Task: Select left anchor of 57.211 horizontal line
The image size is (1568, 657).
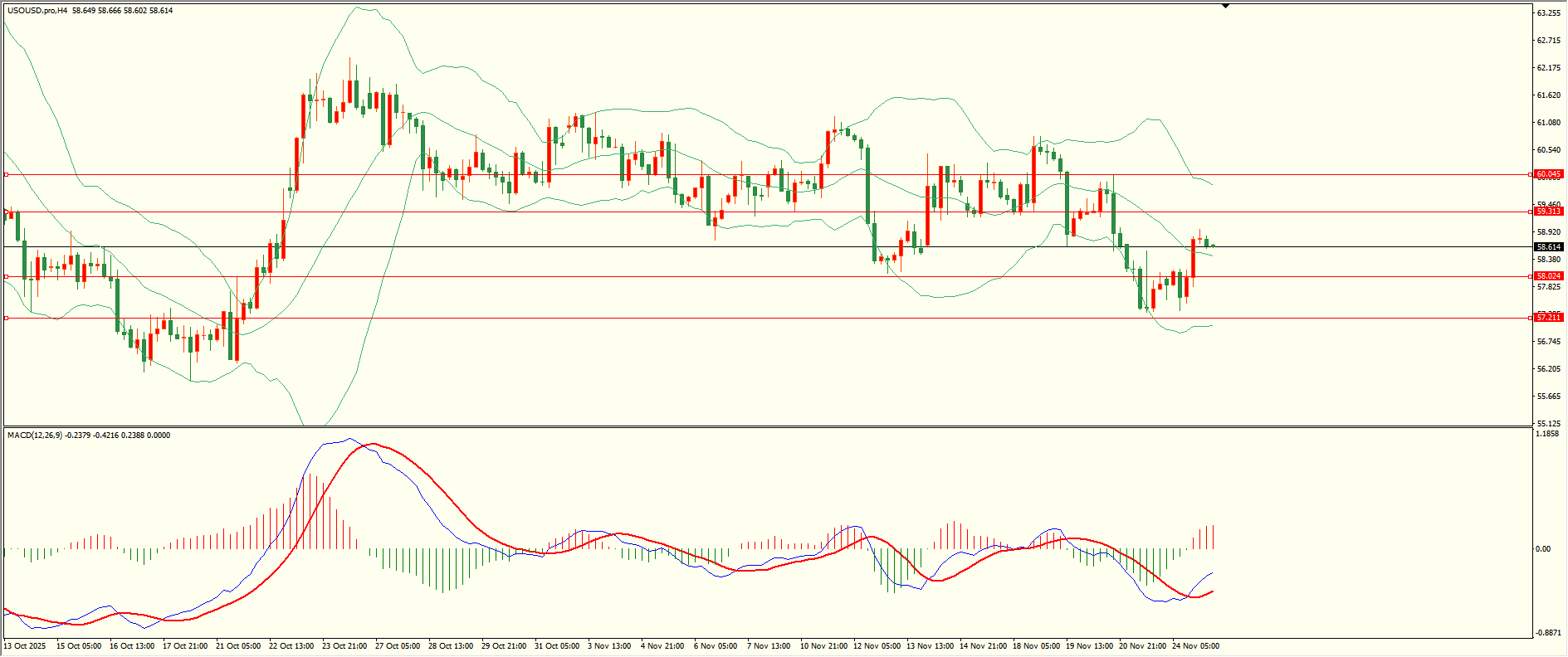Action: [6, 318]
